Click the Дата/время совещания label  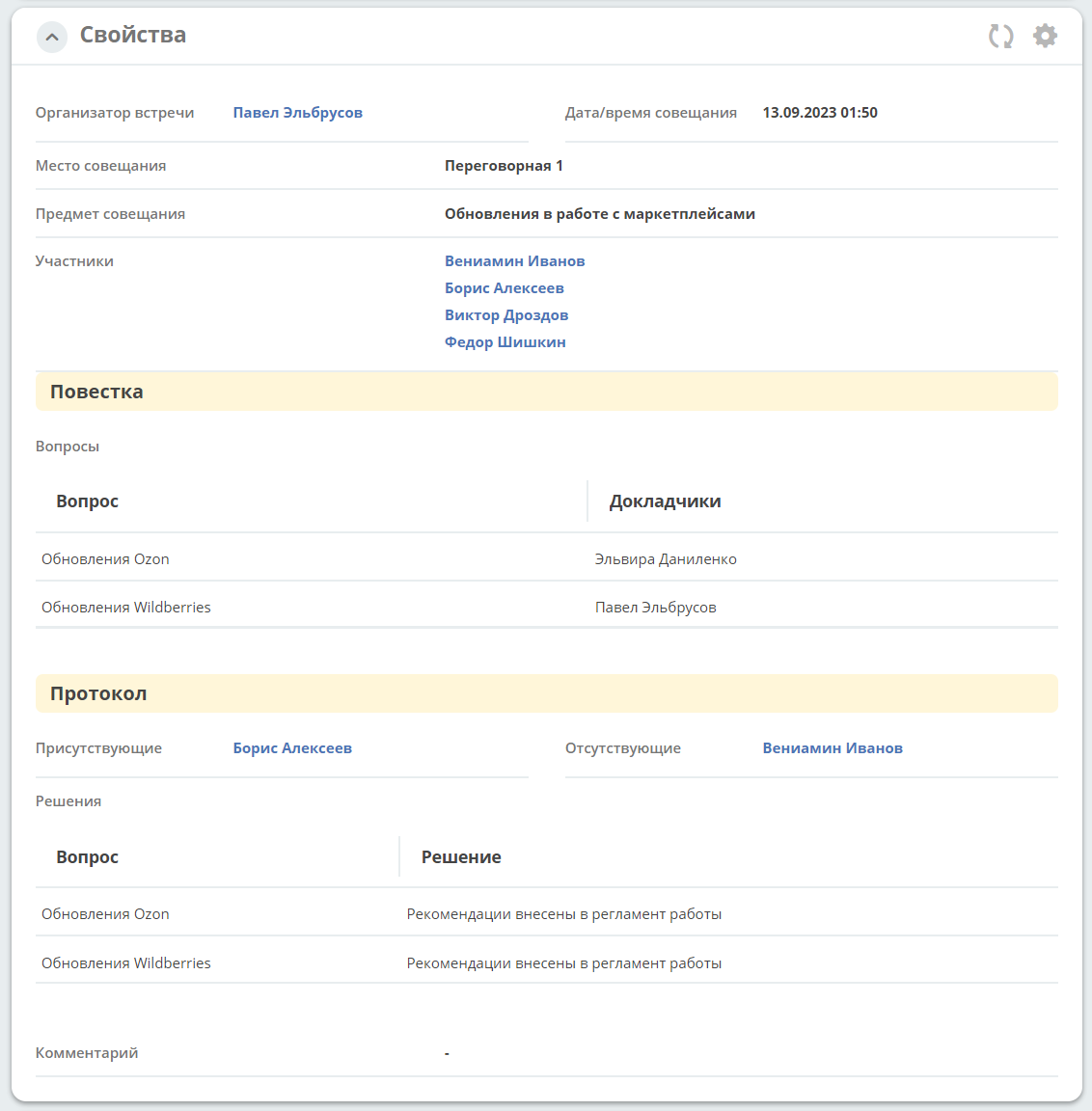pos(650,113)
